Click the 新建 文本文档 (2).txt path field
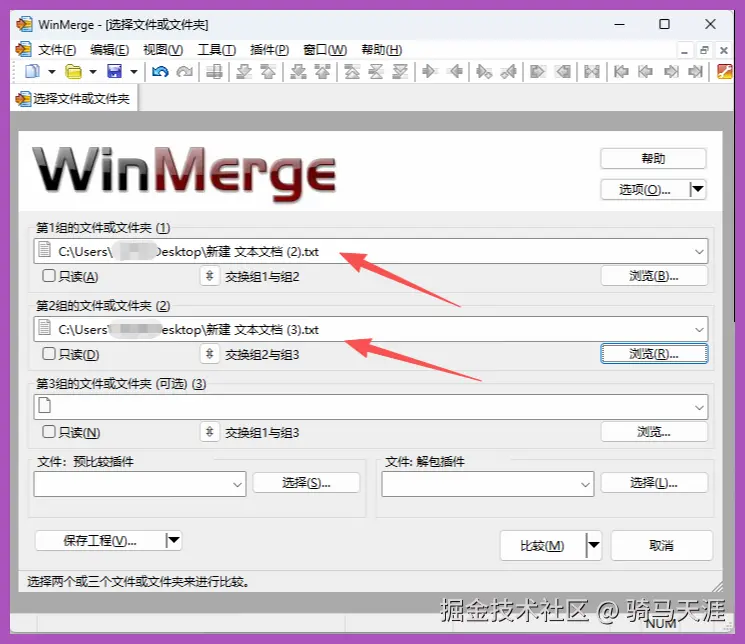Viewport: 745px width, 644px height. coord(371,251)
